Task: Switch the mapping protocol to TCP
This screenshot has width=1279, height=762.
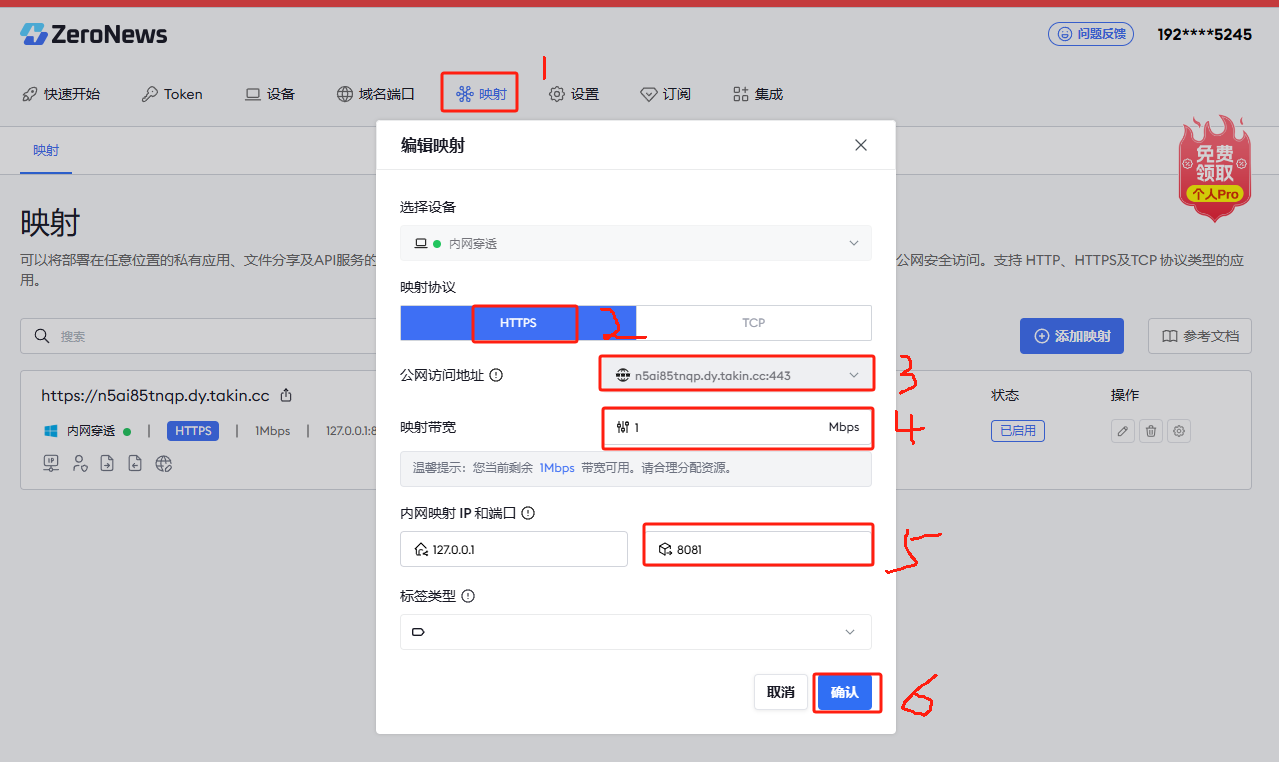Action: click(x=753, y=323)
